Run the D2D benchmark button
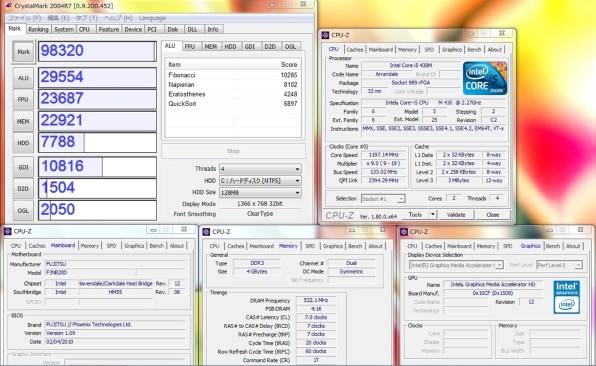Screen dimensions: 596x366 point(23,189)
